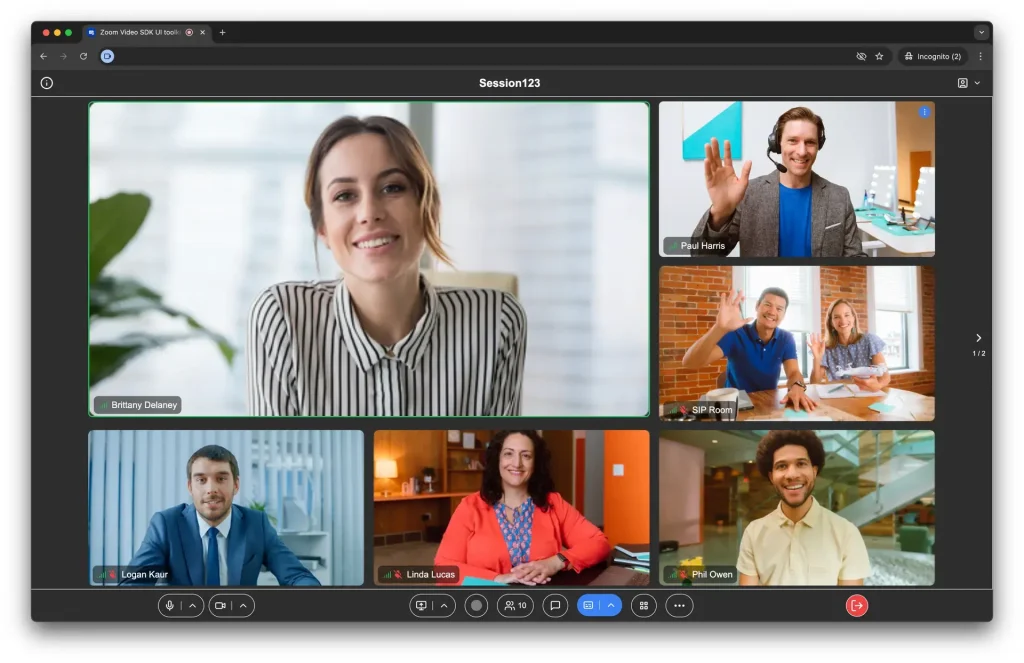Expand the camera options arrow
The width and height of the screenshot is (1024, 663).
243,605
